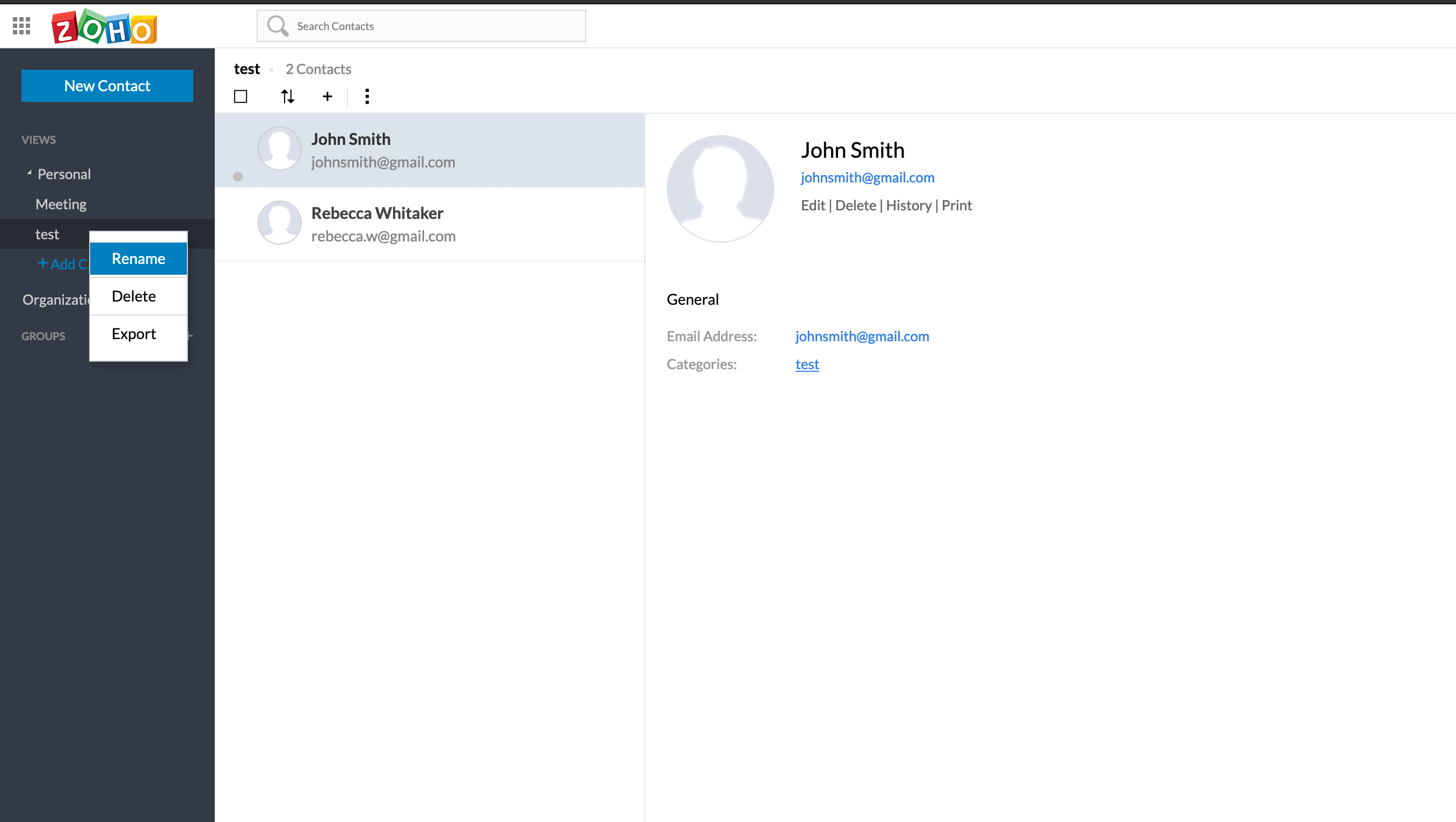This screenshot has height=822, width=1456.
Task: Collapse the Personal views tree arrow
Action: point(29,173)
